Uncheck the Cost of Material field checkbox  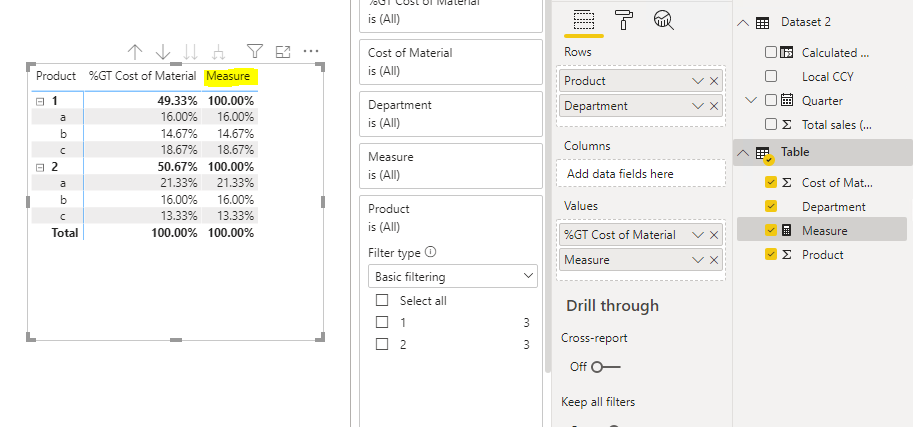(771, 182)
